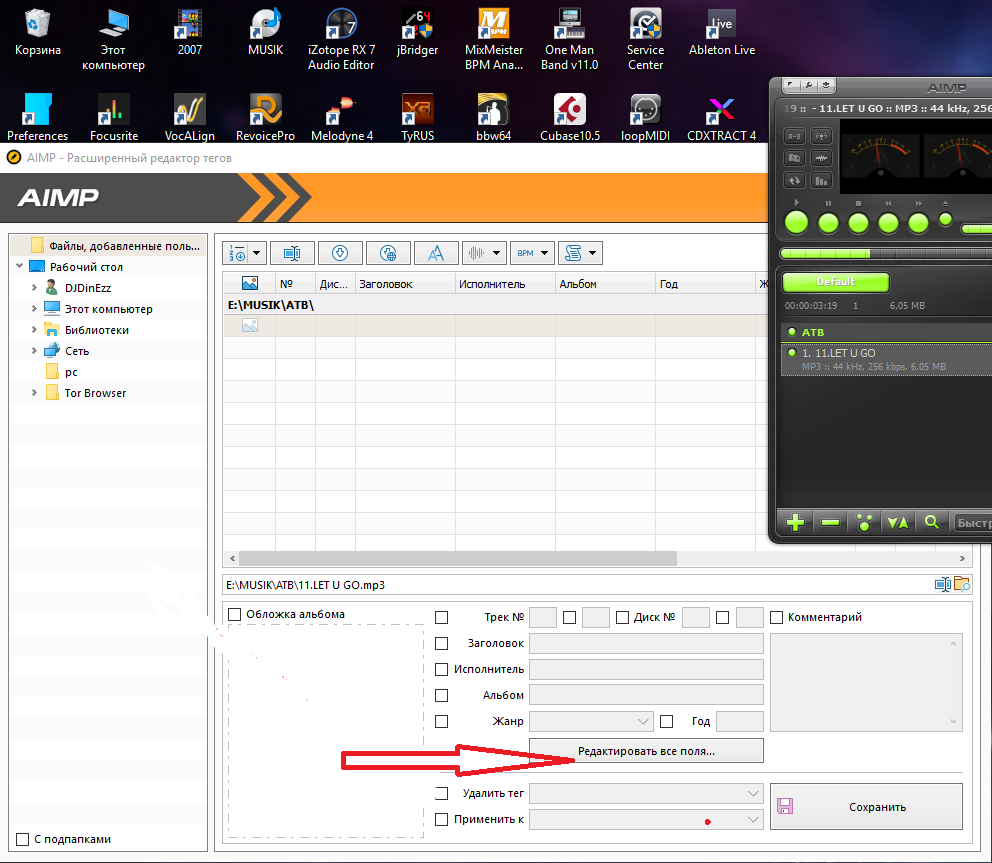Enable the Применить к checkbox
Viewport: 992px width, 863px height.
pos(442,819)
